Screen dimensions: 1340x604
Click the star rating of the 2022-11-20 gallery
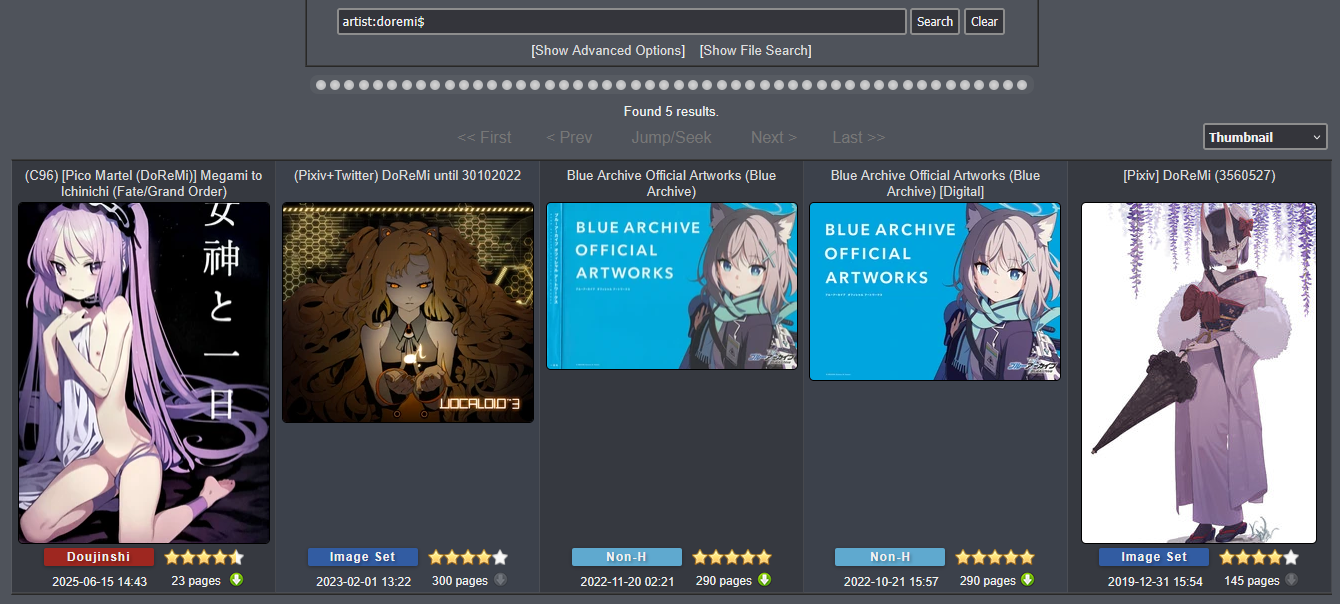pyautogui.click(x=732, y=557)
